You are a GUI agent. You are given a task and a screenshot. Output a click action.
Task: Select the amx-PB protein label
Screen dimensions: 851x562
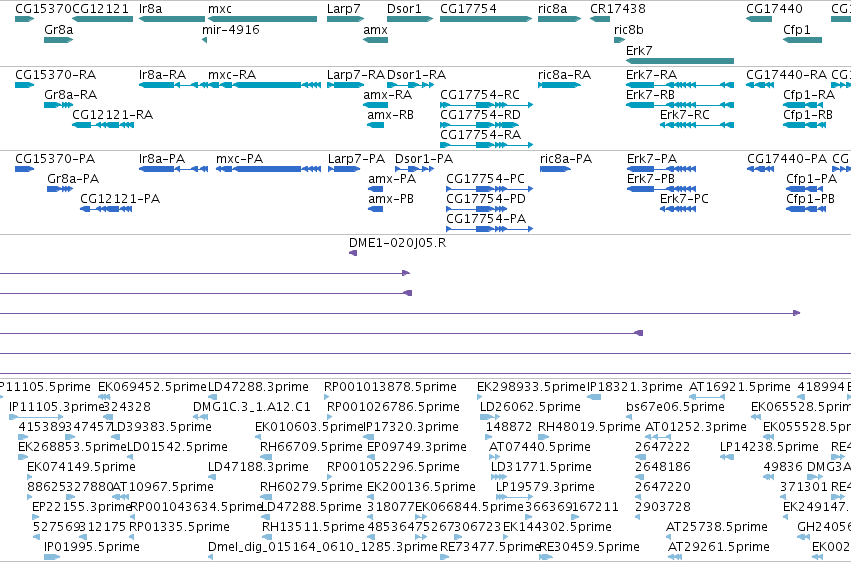pyautogui.click(x=391, y=199)
